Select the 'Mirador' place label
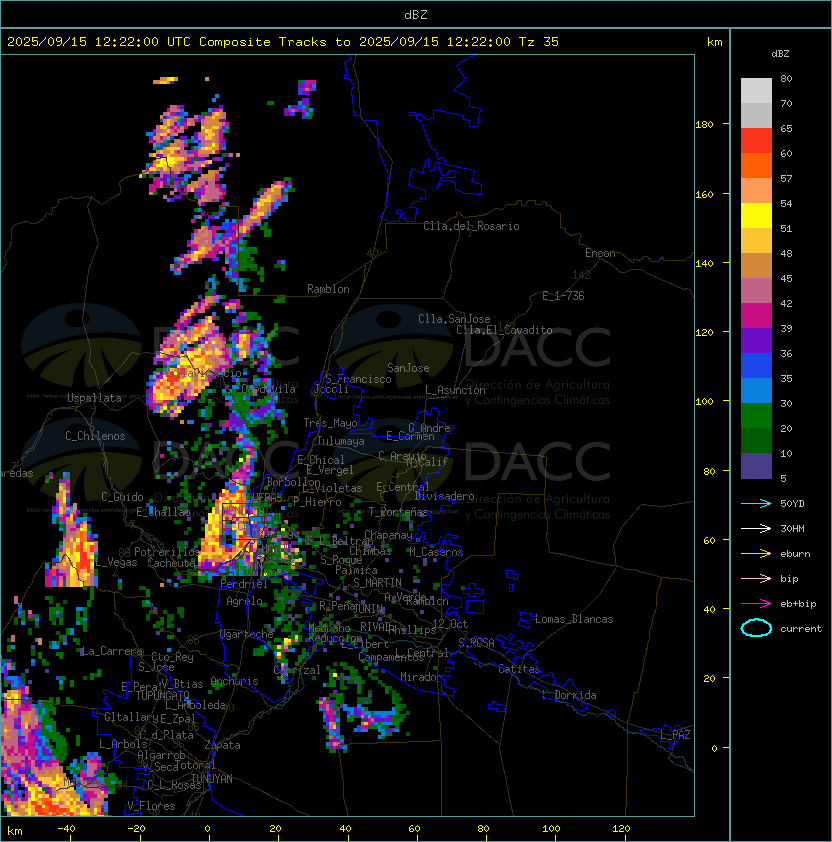The image size is (832, 842). pyautogui.click(x=421, y=677)
